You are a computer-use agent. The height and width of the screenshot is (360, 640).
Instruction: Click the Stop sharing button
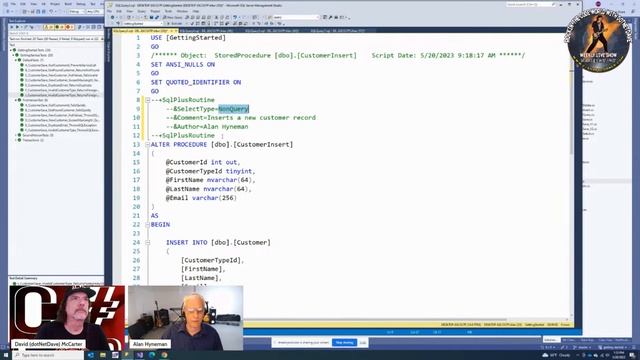pos(344,342)
